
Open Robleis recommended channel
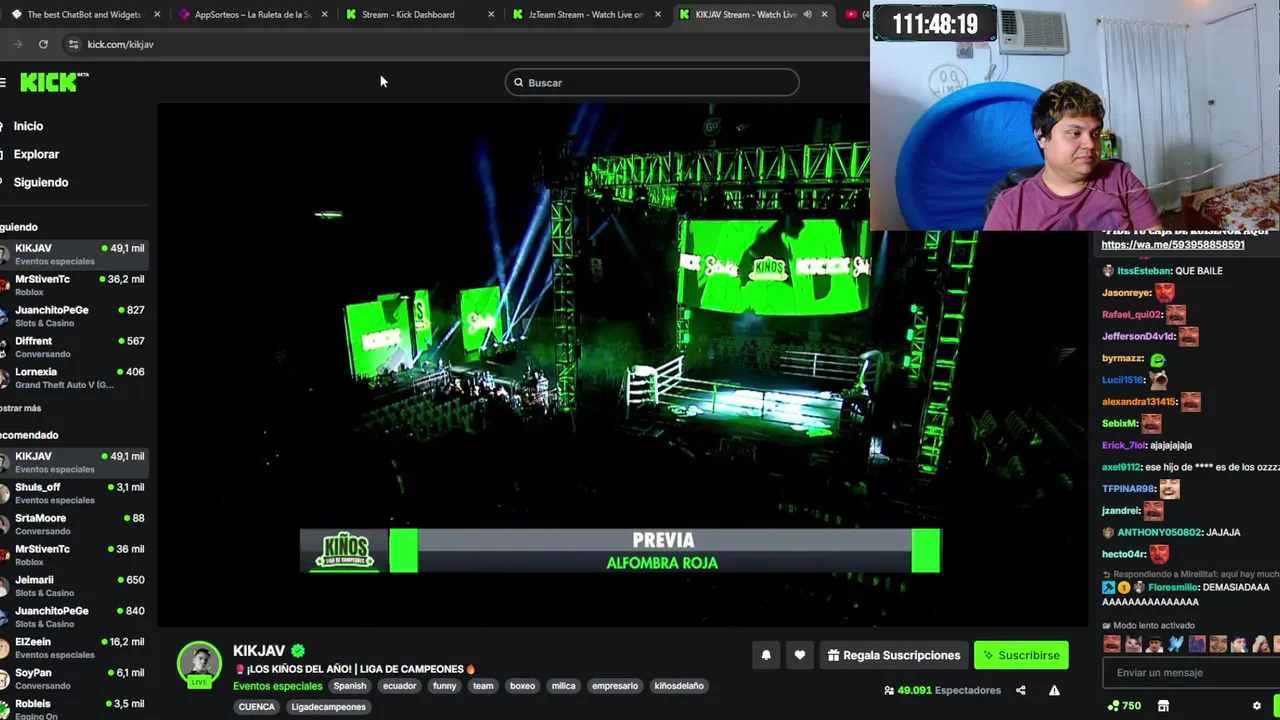76,708
